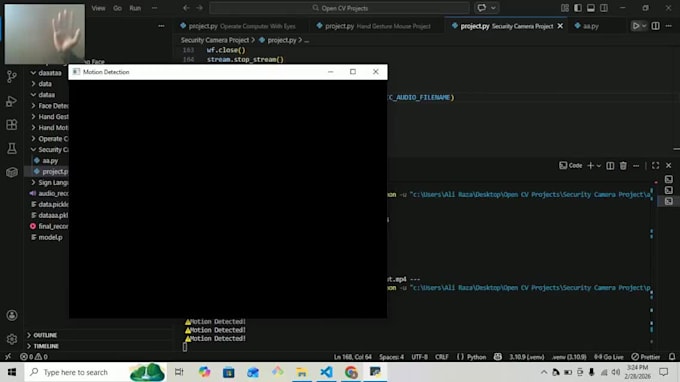Open Copilot chat icon in title bar
The width and height of the screenshot is (680, 382).
[481, 8]
